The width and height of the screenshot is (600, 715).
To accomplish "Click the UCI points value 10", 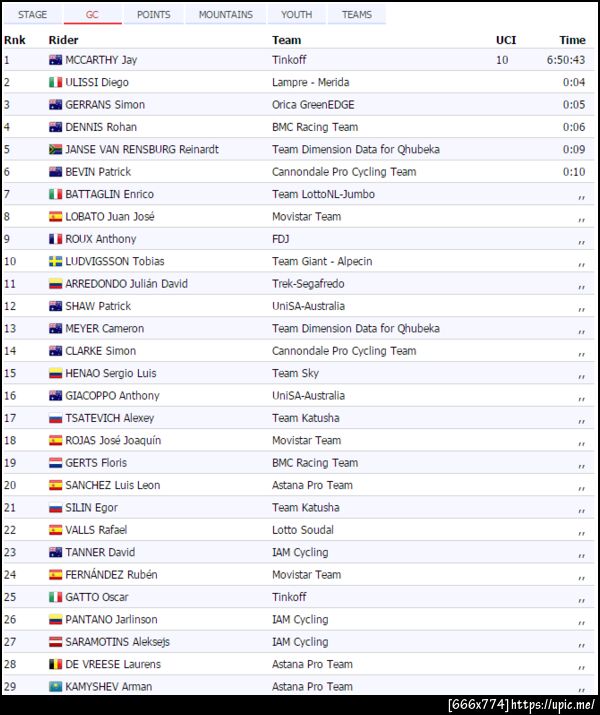I will pos(502,60).
